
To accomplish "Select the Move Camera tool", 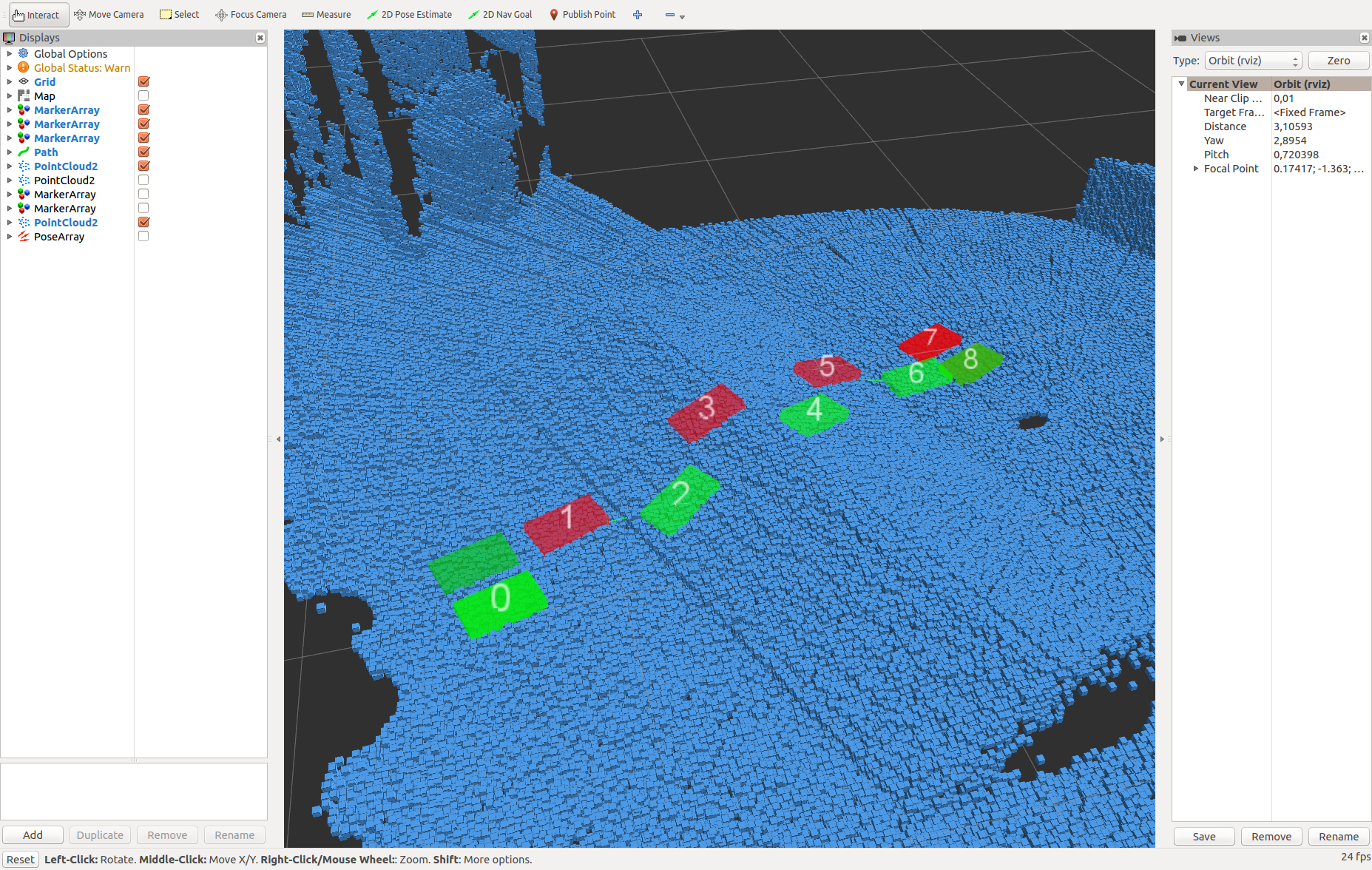I will [x=109, y=15].
